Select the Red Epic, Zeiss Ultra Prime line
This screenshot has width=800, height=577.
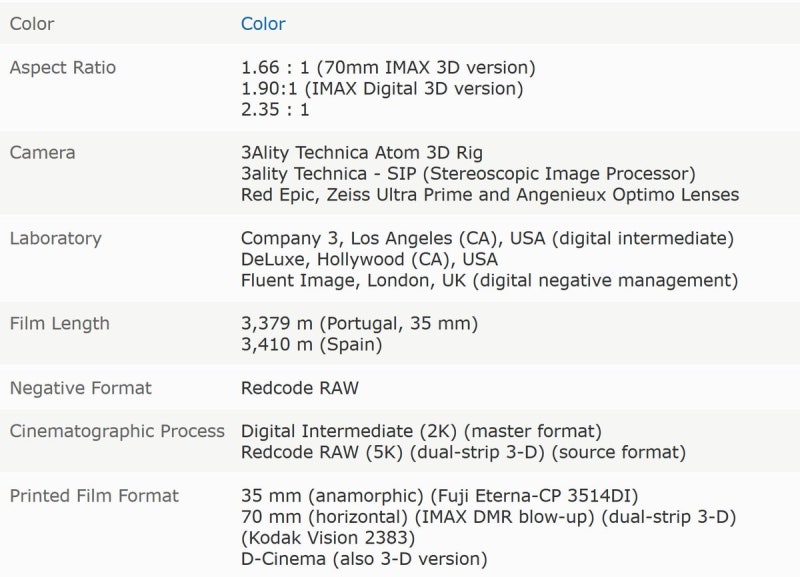click(x=490, y=194)
